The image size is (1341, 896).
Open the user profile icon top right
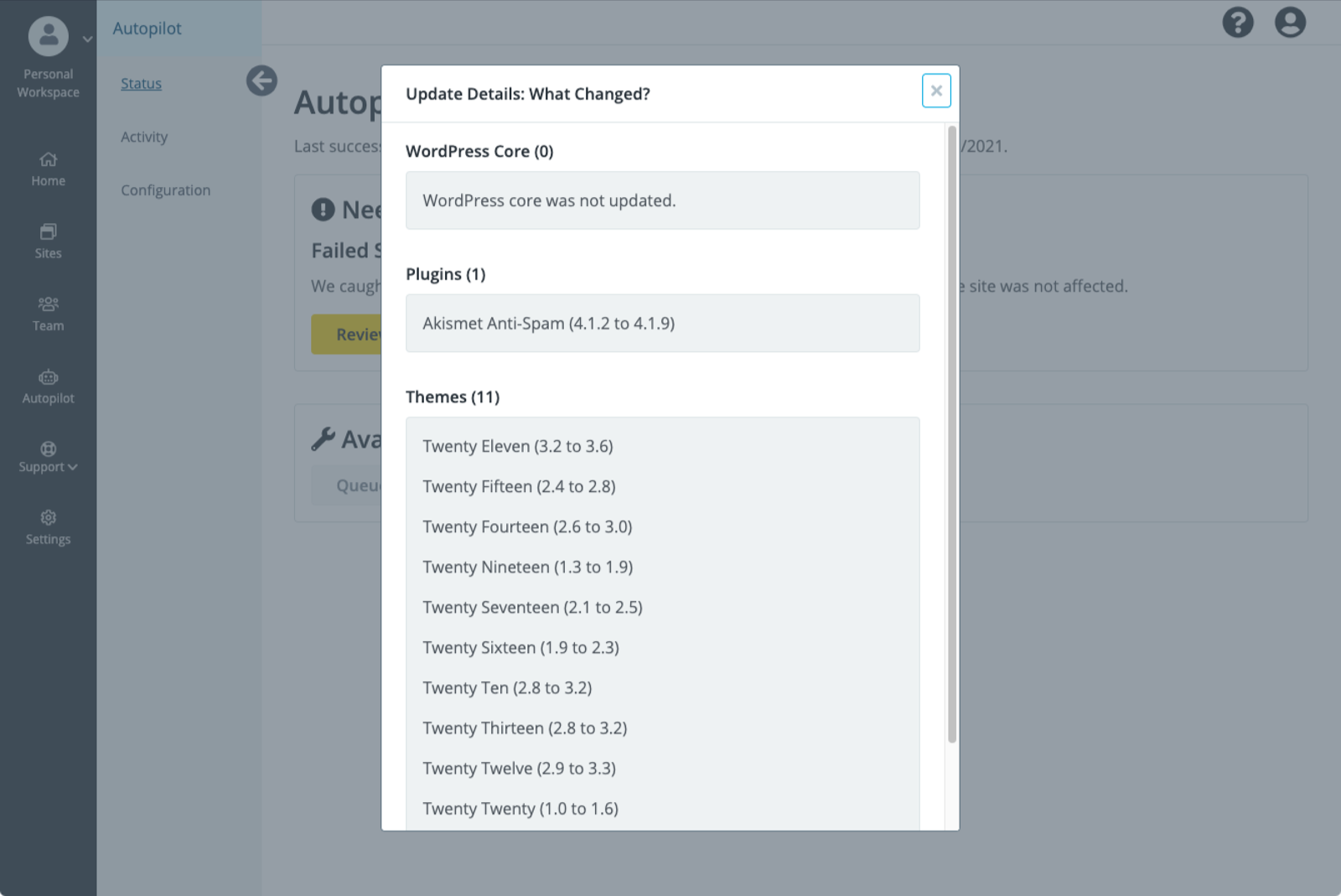1291,23
